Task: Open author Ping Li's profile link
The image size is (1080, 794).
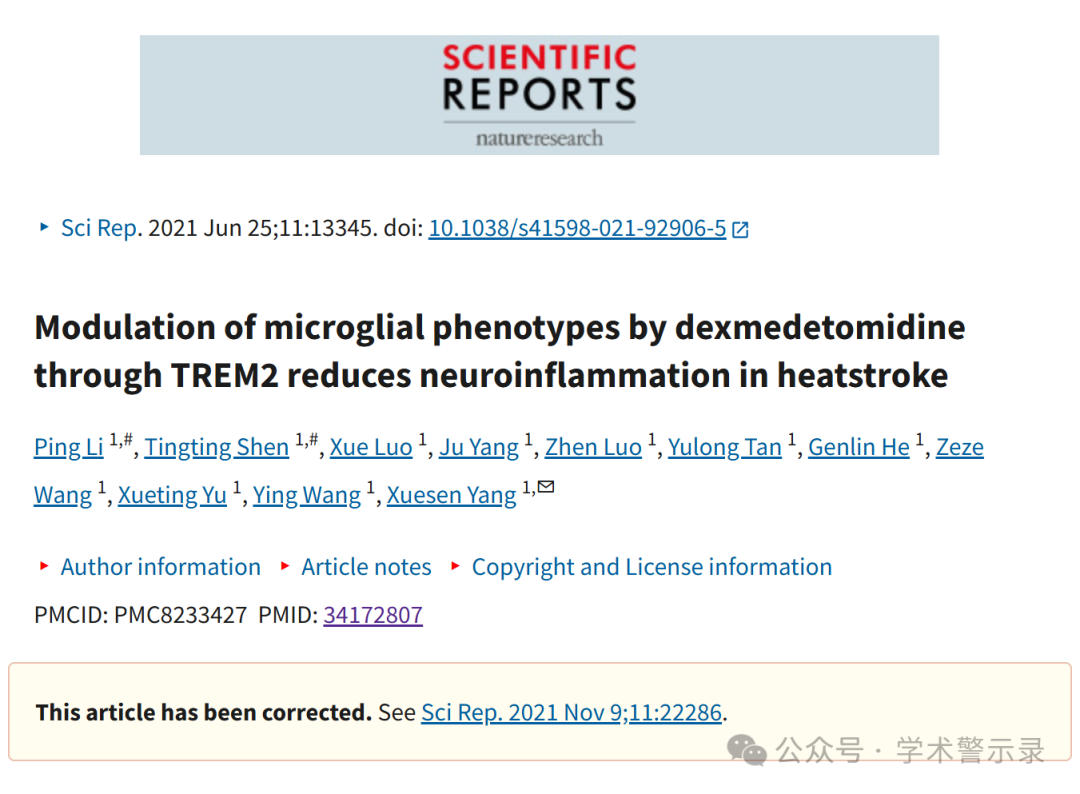Action: 69,447
